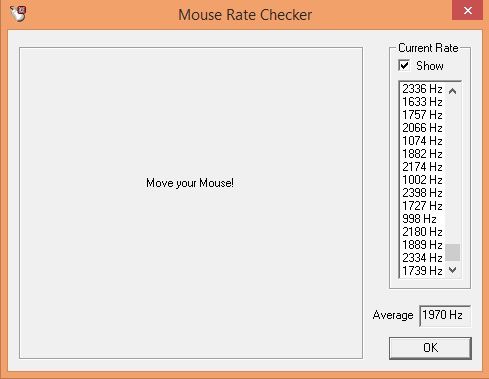The width and height of the screenshot is (489, 379).
Task: Select the 1002 Hz list entry
Action: click(x=422, y=180)
